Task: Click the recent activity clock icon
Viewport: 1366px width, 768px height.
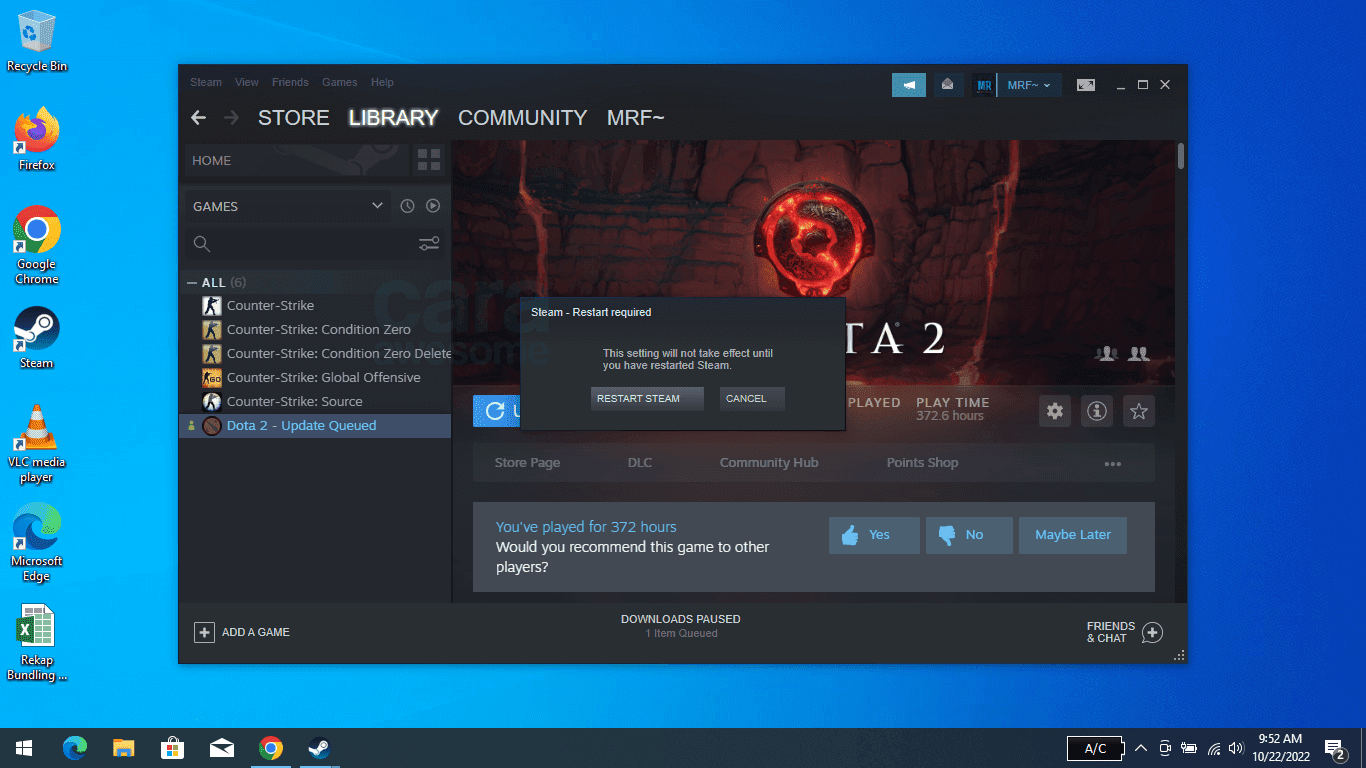Action: (x=407, y=206)
